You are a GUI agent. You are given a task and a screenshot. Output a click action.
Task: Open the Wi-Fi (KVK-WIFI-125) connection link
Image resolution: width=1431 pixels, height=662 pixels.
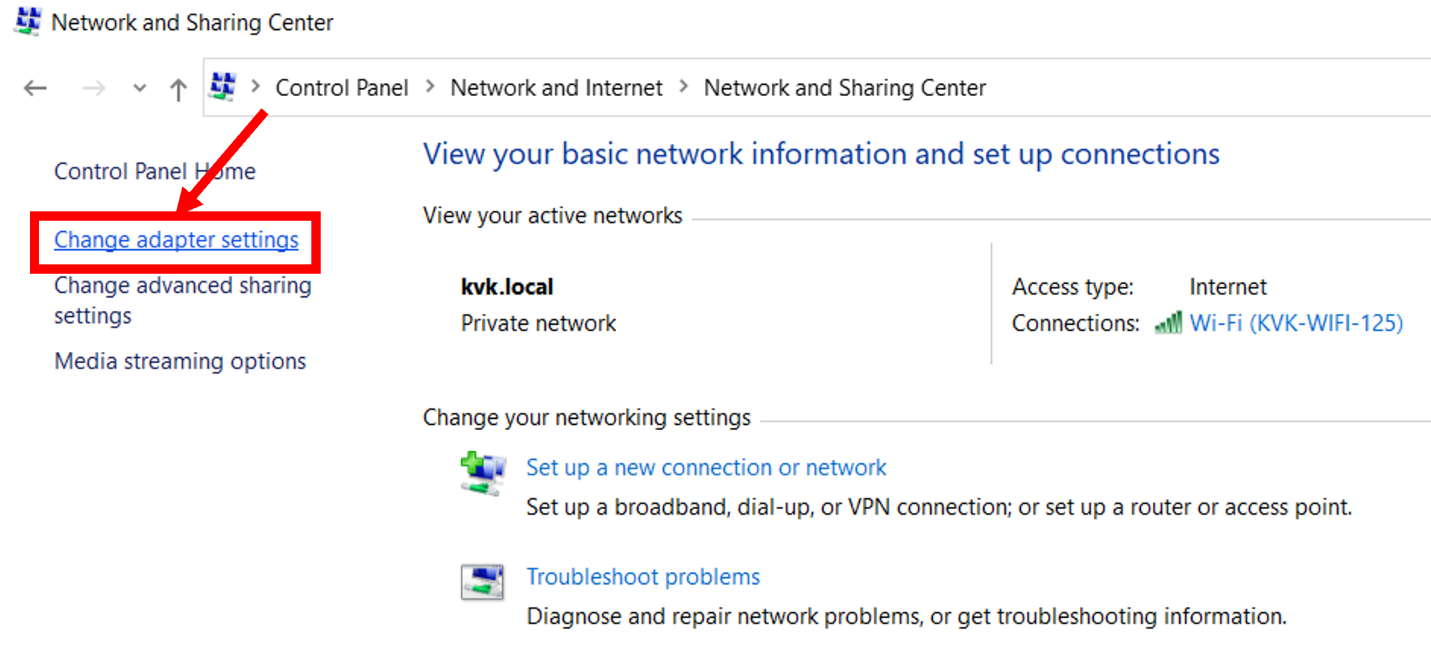1296,323
